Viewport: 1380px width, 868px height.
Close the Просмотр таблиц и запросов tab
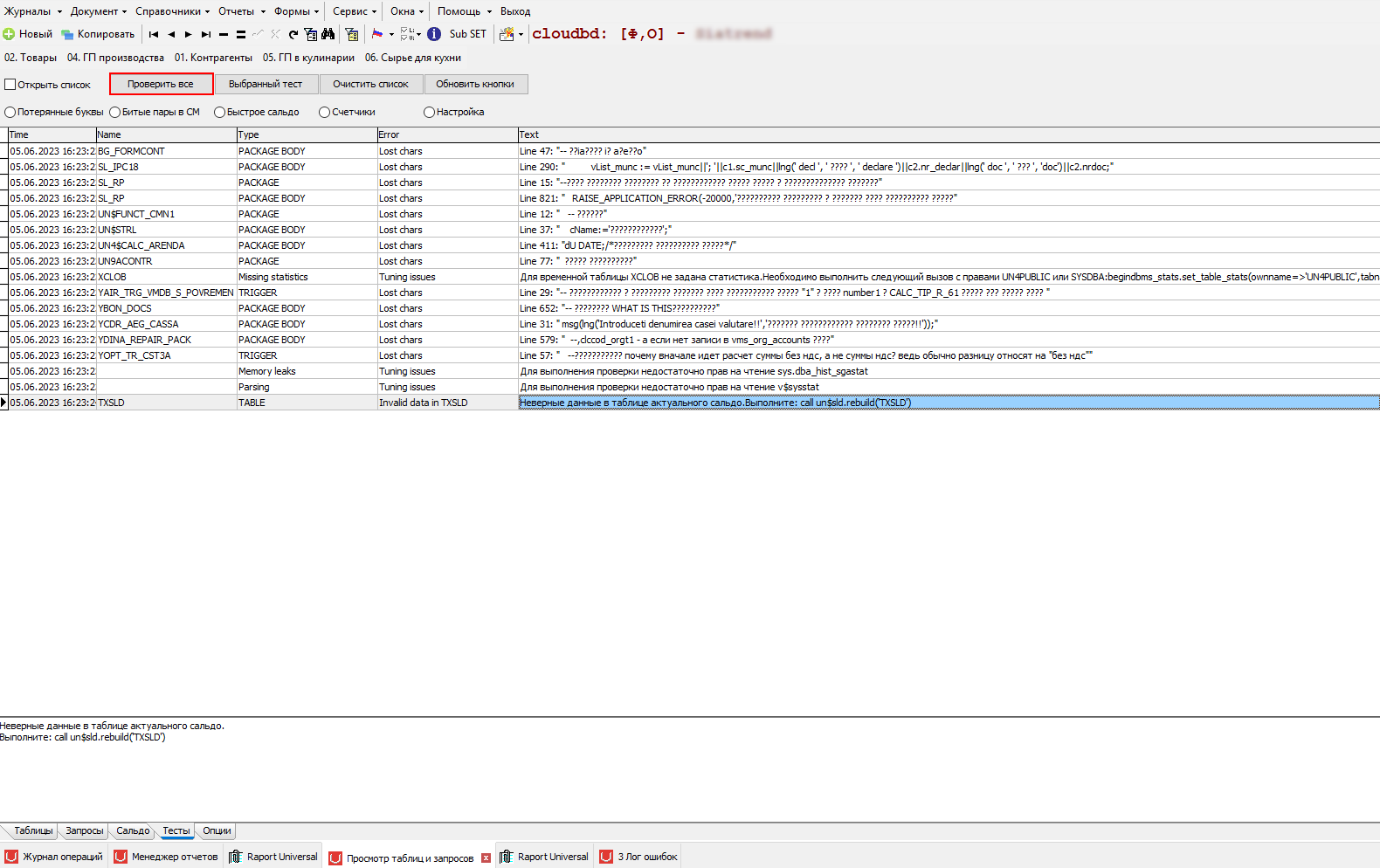pyautogui.click(x=486, y=858)
